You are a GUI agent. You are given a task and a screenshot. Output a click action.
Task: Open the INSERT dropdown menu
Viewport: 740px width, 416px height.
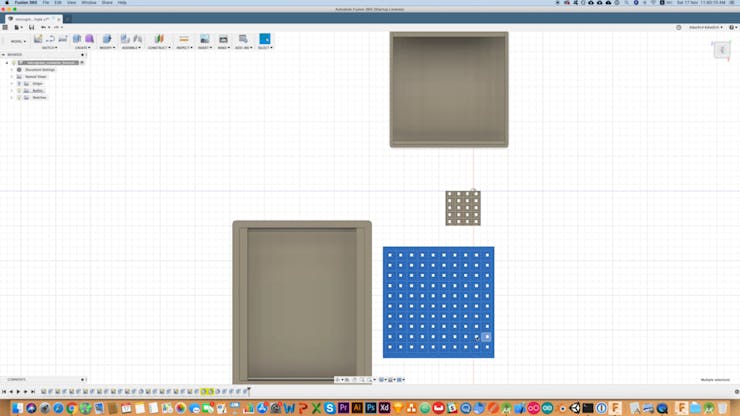(x=204, y=48)
